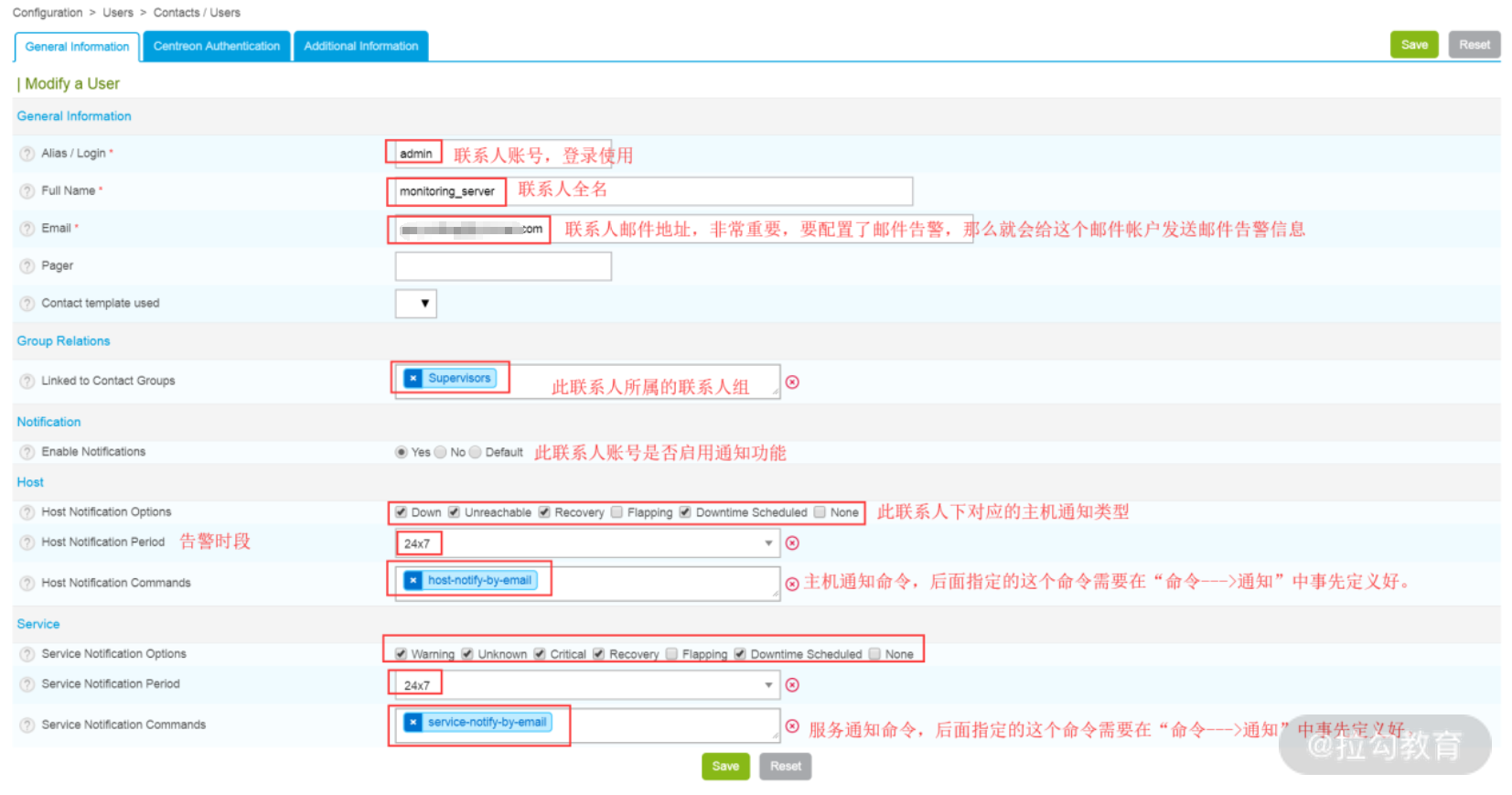Toggle service Recovery notification checkbox
The image size is (1512, 795).
598,654
